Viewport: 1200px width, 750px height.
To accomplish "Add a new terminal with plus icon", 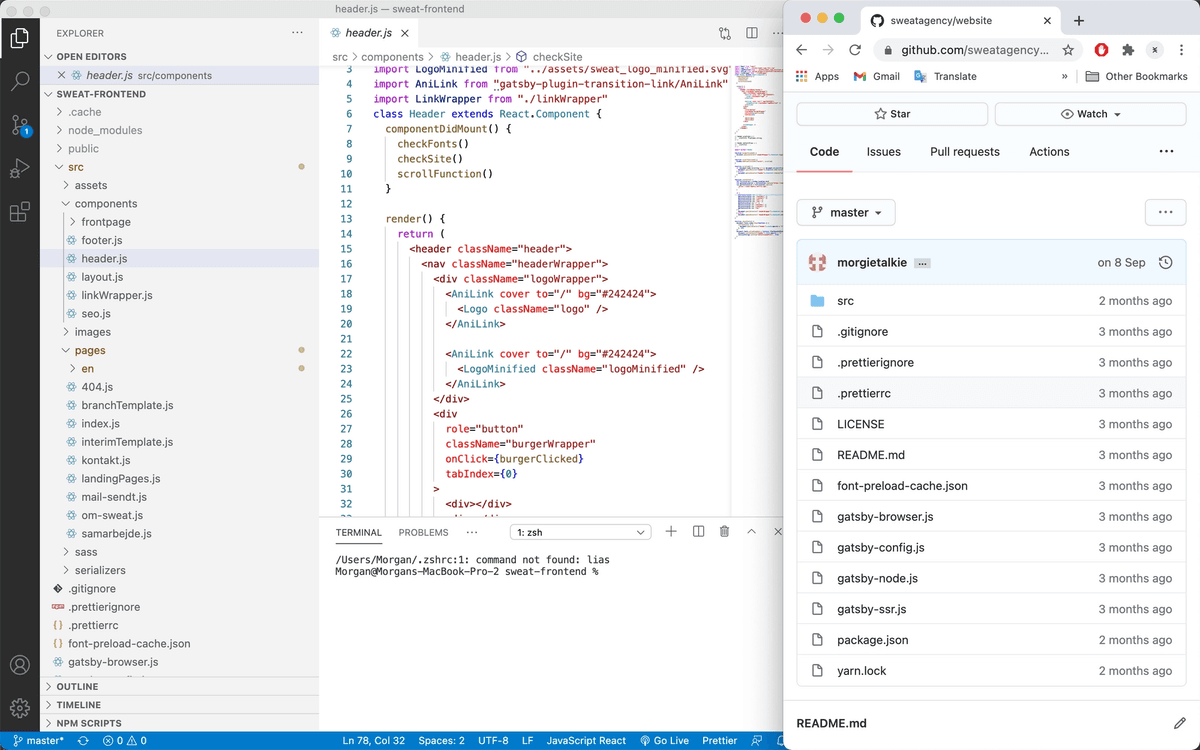I will click(x=671, y=532).
